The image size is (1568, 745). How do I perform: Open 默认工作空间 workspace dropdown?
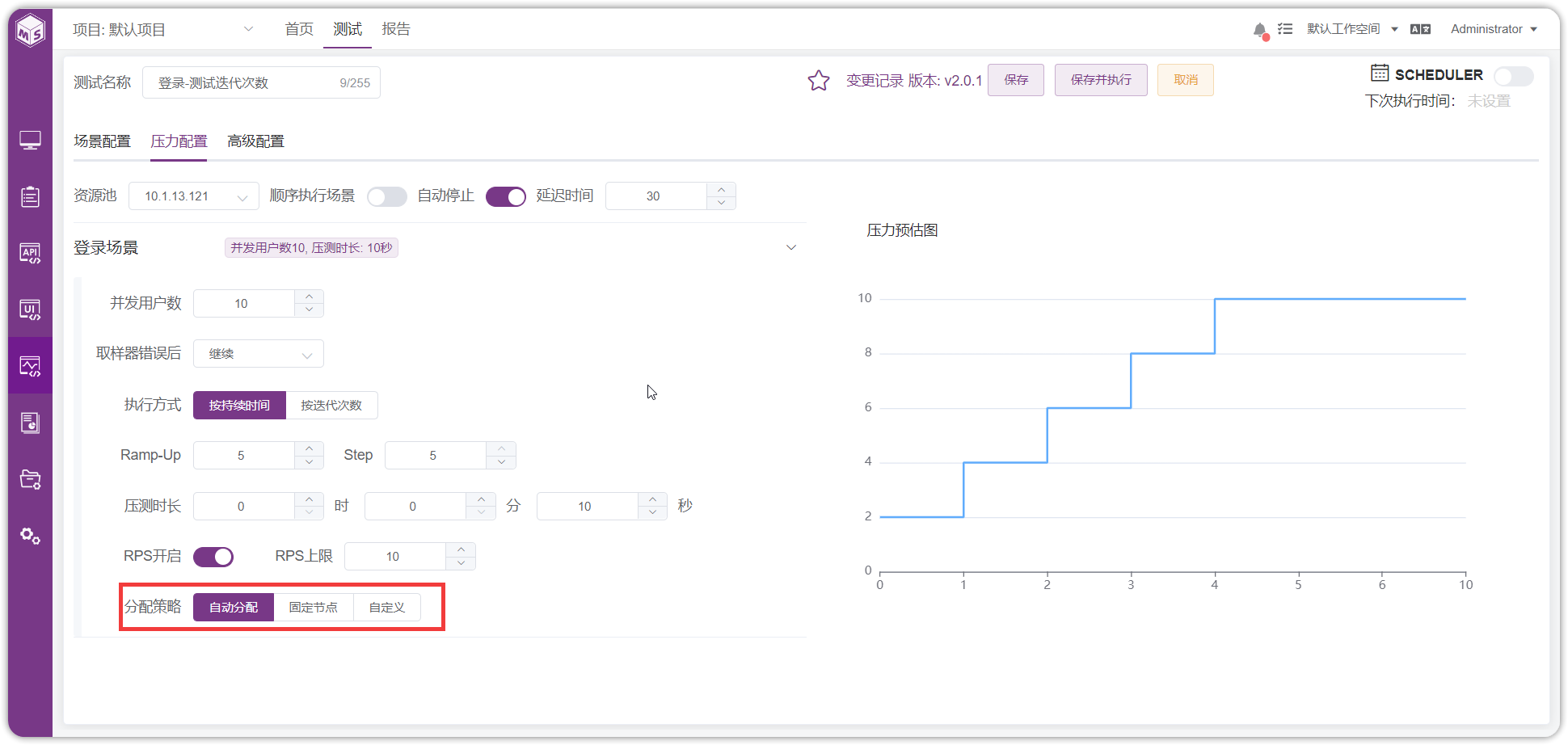(x=1352, y=29)
